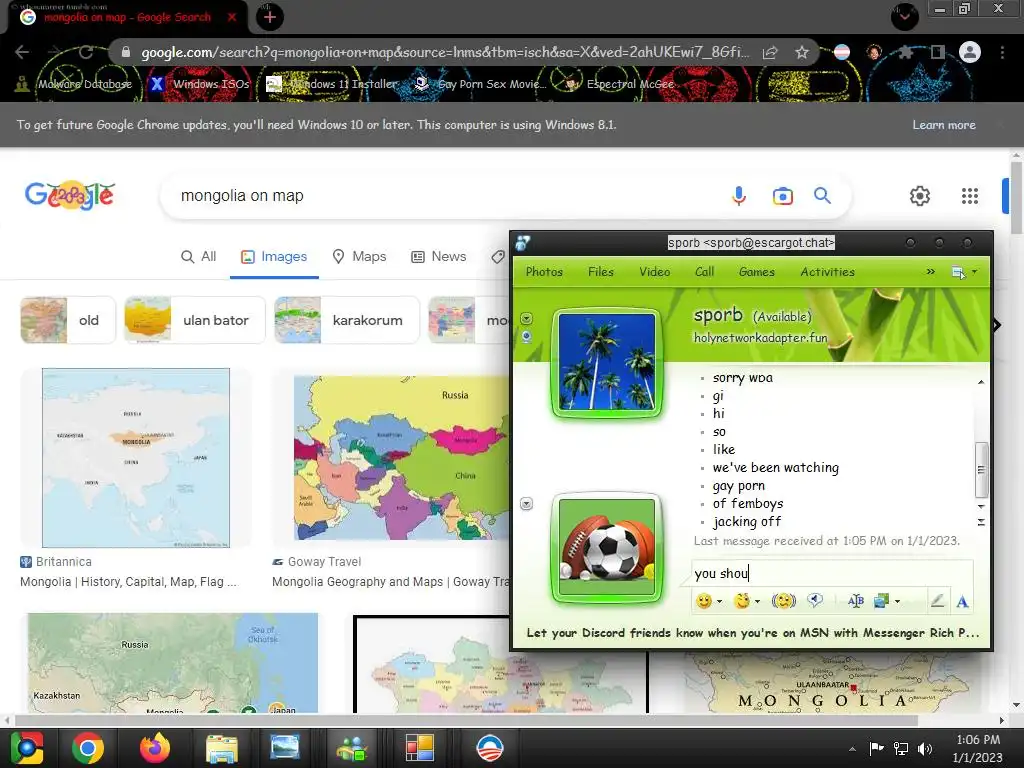The height and width of the screenshot is (768, 1024).
Task: Send a nudge in Messenger
Action: [784, 601]
